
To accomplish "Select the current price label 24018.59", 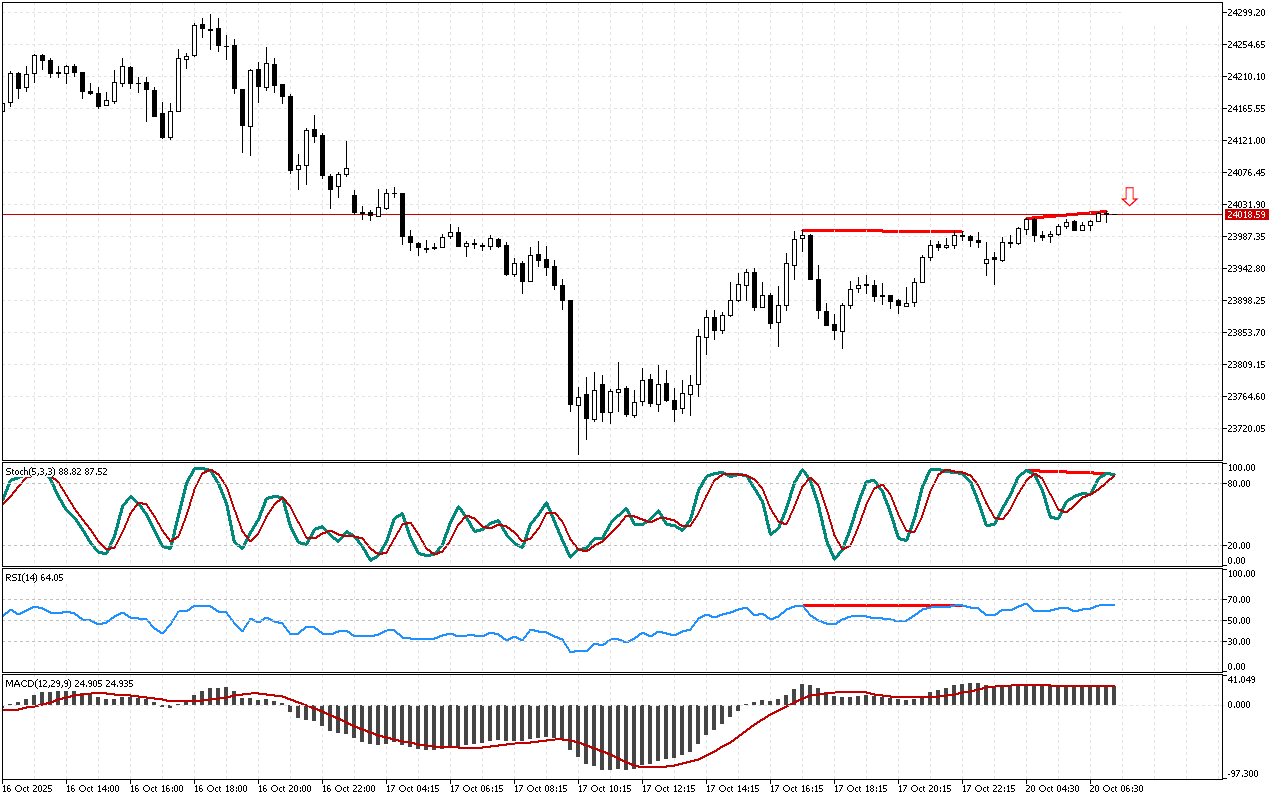I will point(1247,215).
